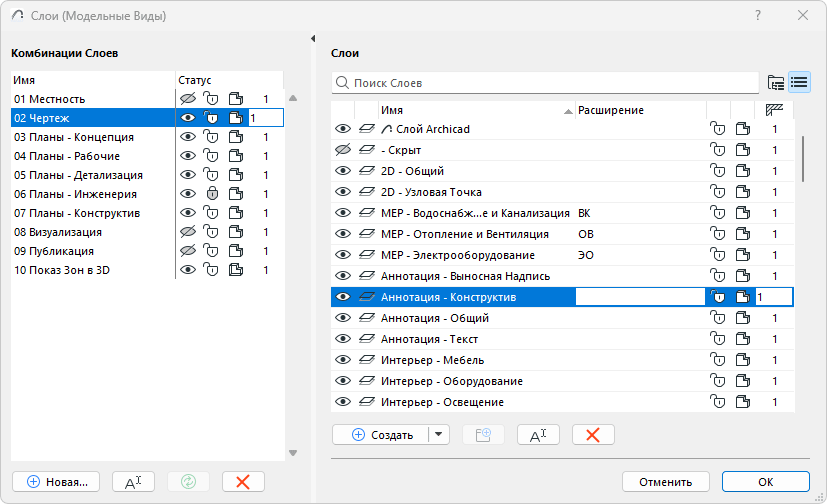Switch to flat list view of layers
Image resolution: width=827 pixels, height=504 pixels.
(799, 82)
